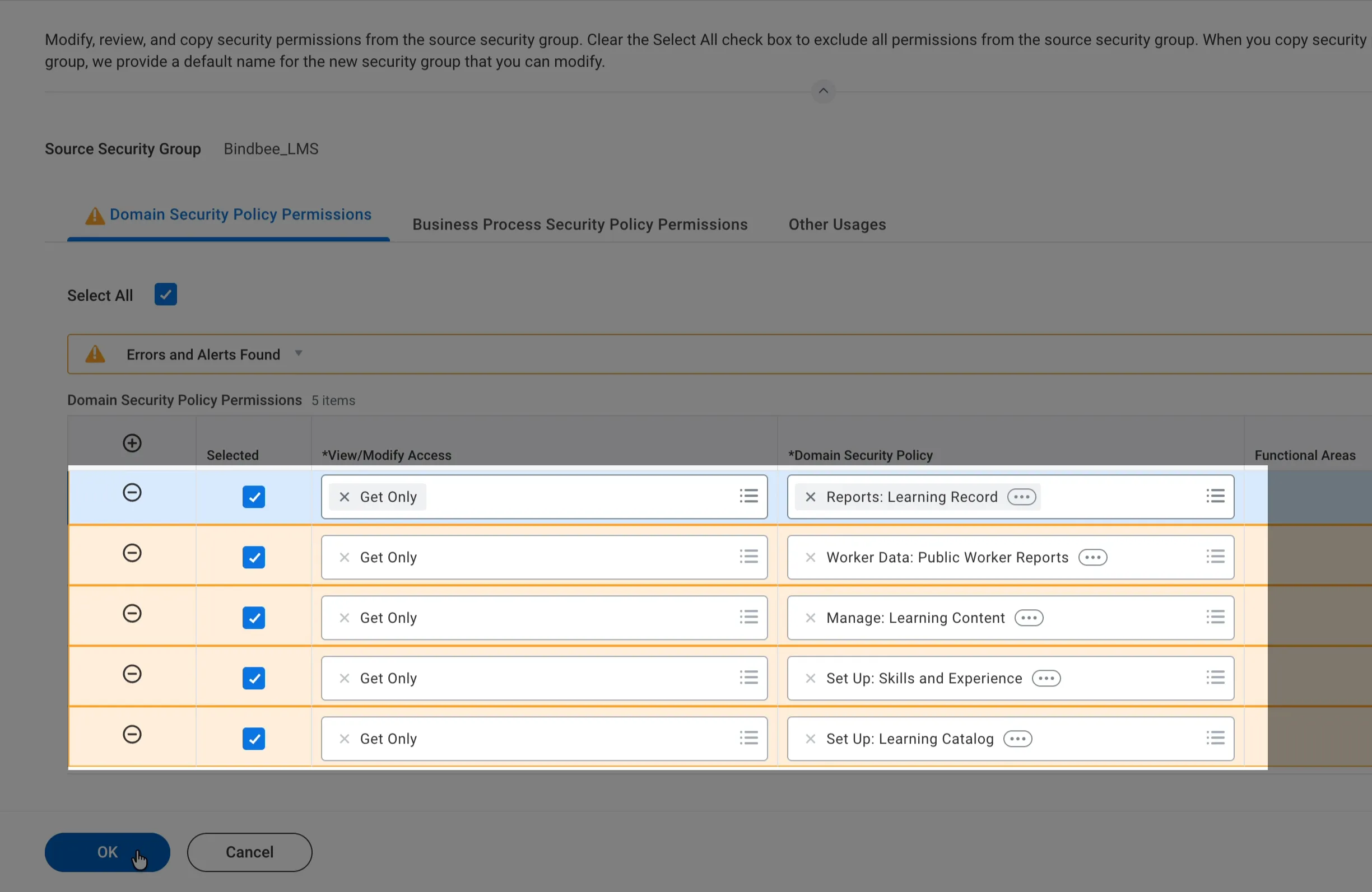
Task: Open access prompt list for Set Up: Skills and Experience
Action: [749, 678]
